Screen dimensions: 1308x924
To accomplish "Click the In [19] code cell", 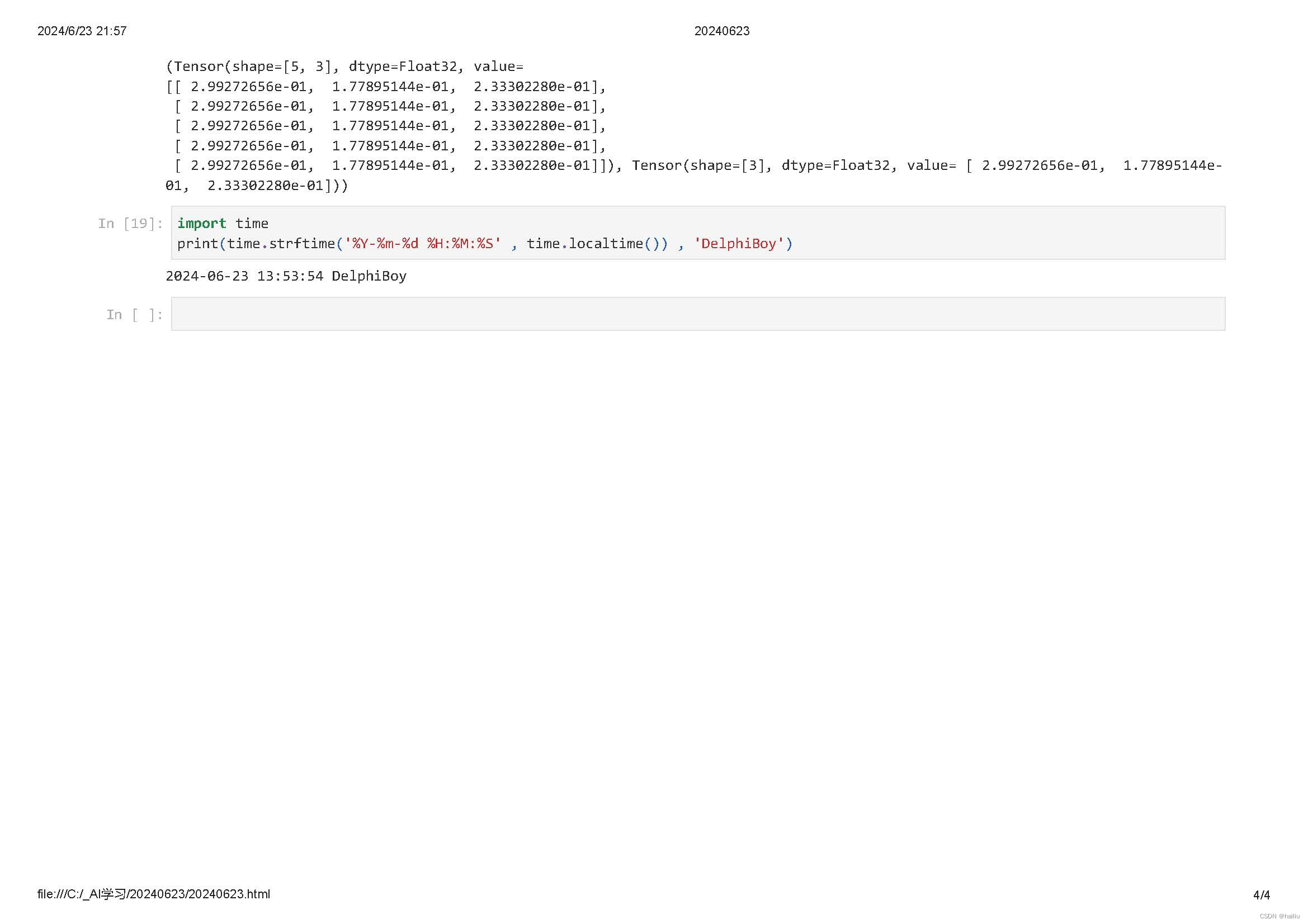I will tap(697, 233).
